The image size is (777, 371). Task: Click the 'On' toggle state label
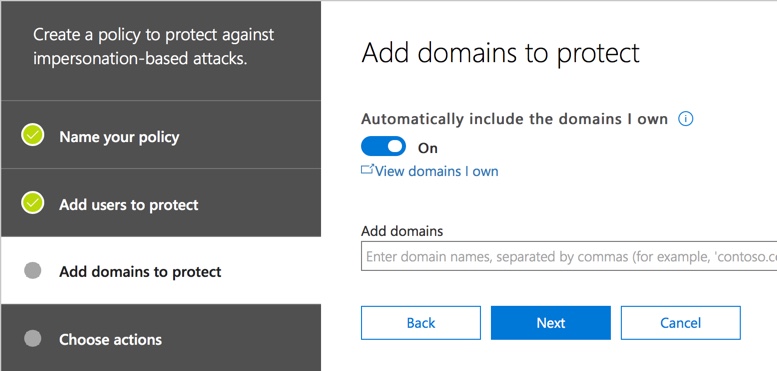(428, 148)
